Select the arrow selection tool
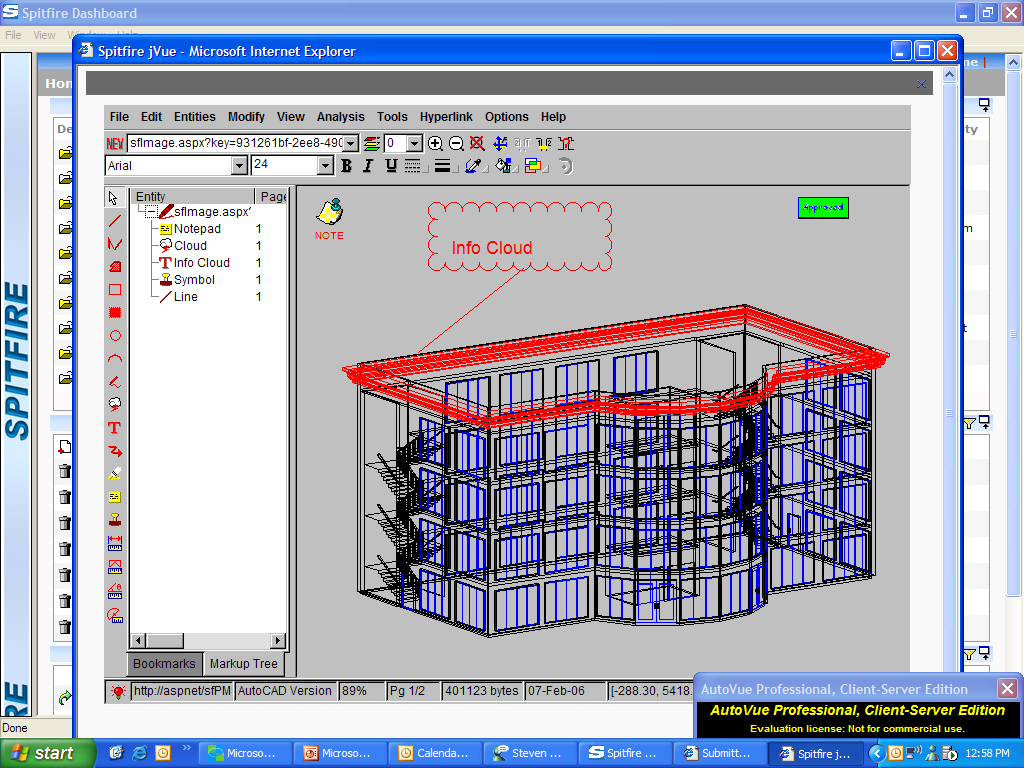 114,198
